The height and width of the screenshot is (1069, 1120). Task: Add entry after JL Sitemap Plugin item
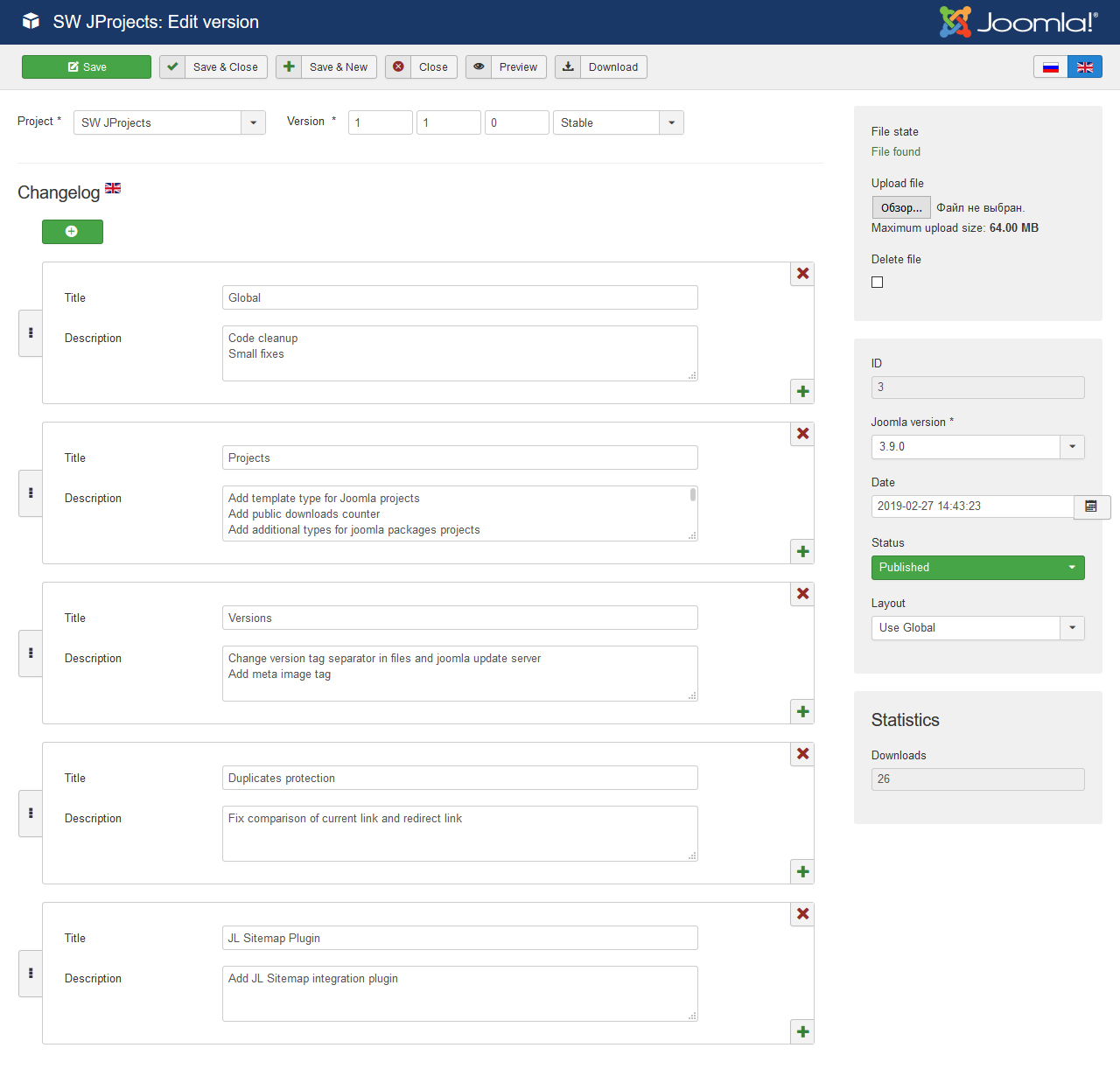click(x=802, y=1032)
